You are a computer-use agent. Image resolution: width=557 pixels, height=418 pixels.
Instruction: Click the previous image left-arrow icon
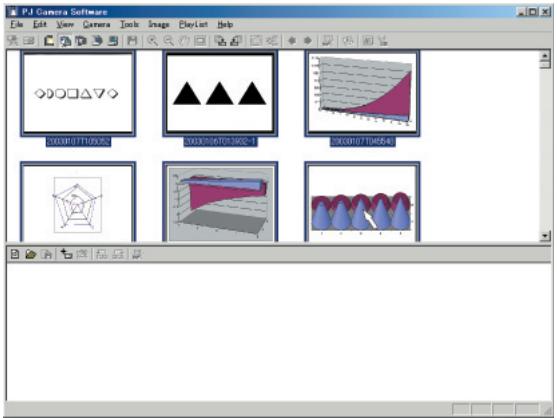click(x=292, y=41)
